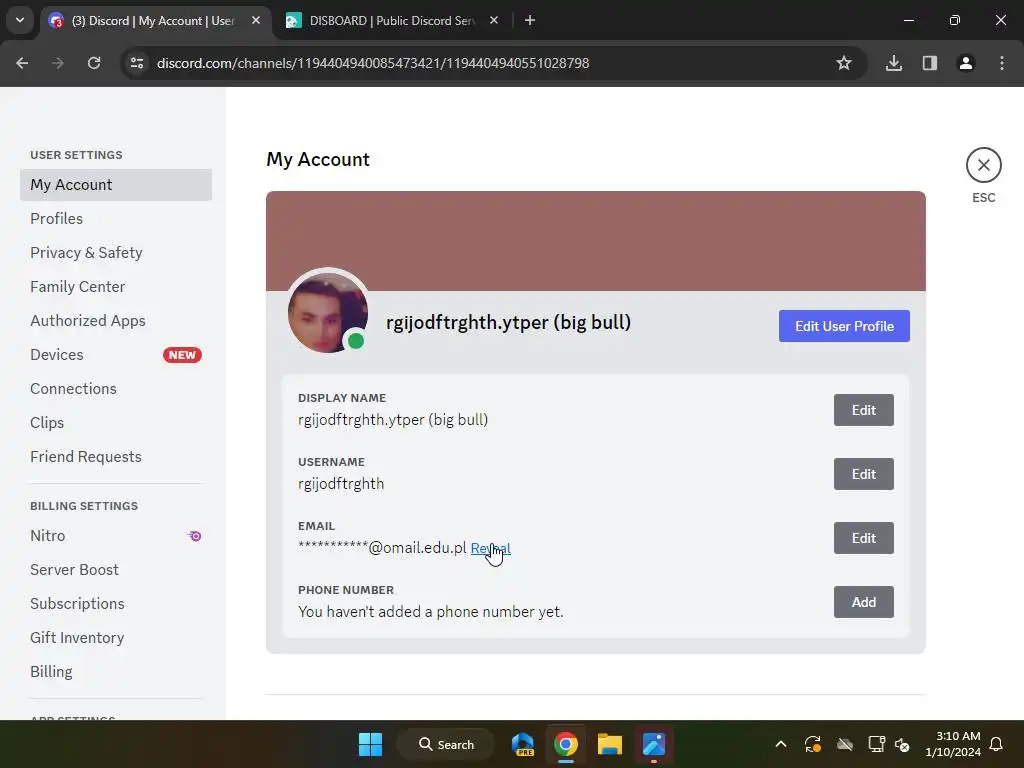
Task: Toggle Chrome side panel icon
Action: 929,63
